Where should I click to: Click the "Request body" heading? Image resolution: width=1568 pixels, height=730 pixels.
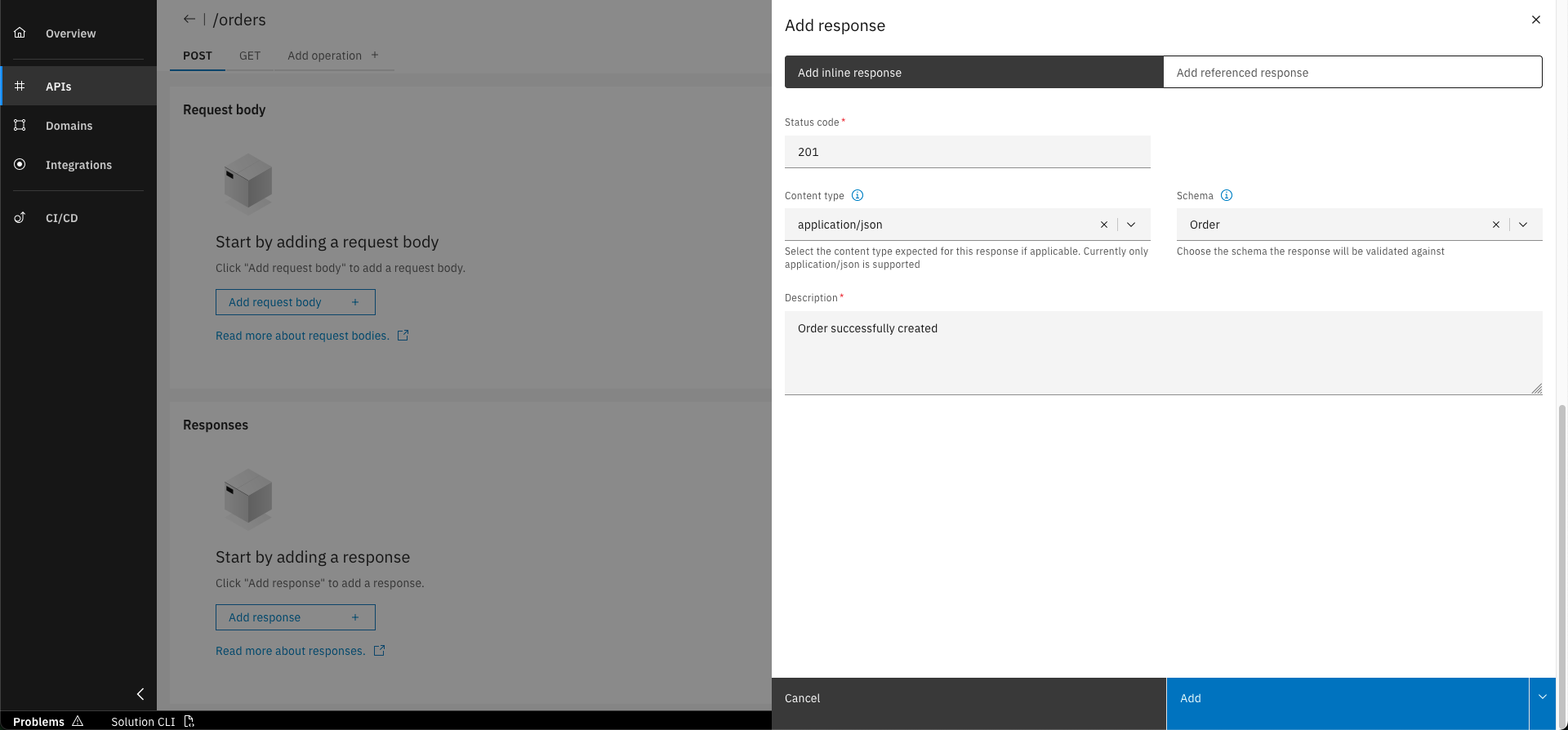click(225, 109)
